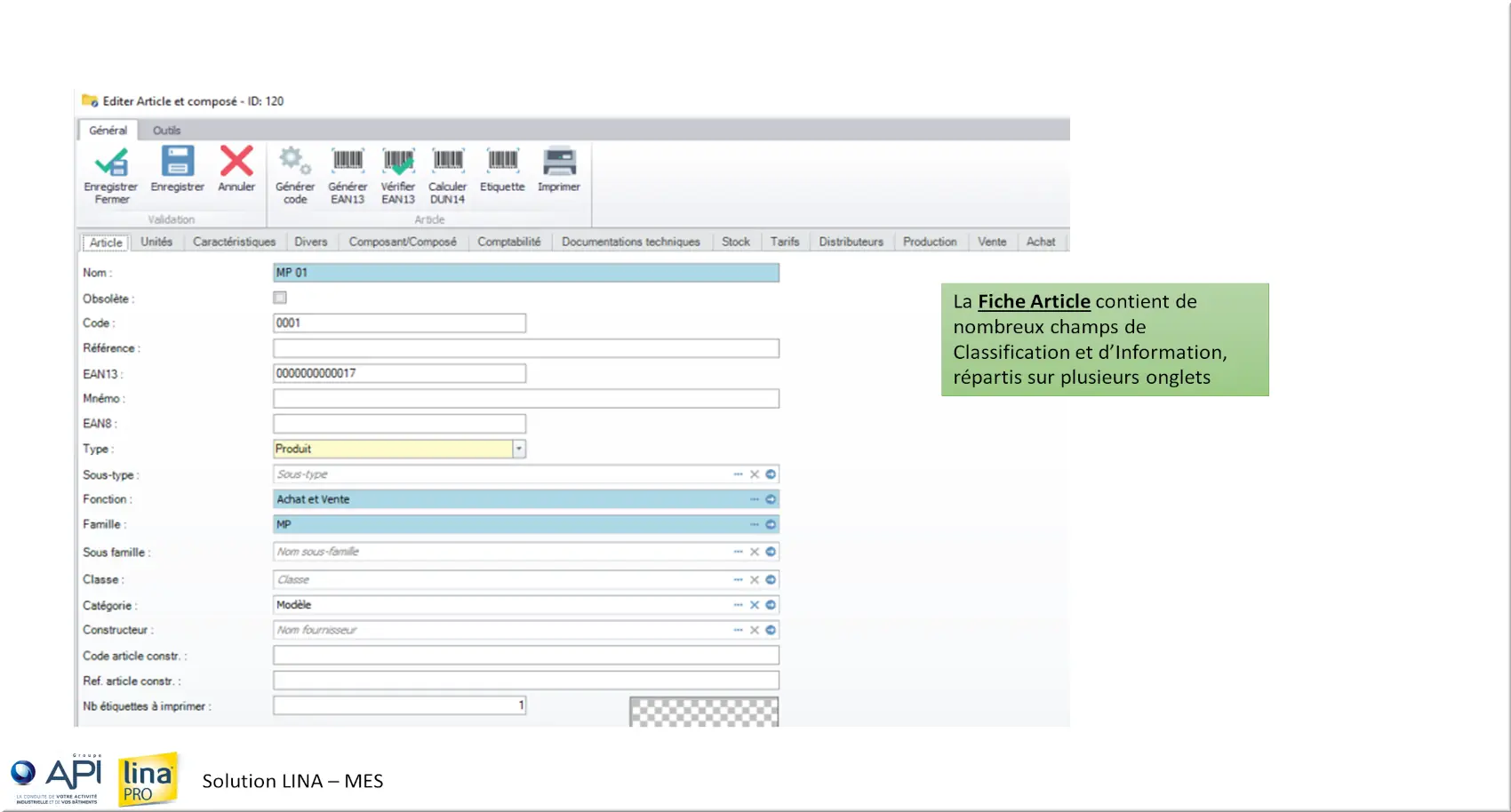Expand the Type dropdown showing Produit
1511x812 pixels.
pos(519,449)
